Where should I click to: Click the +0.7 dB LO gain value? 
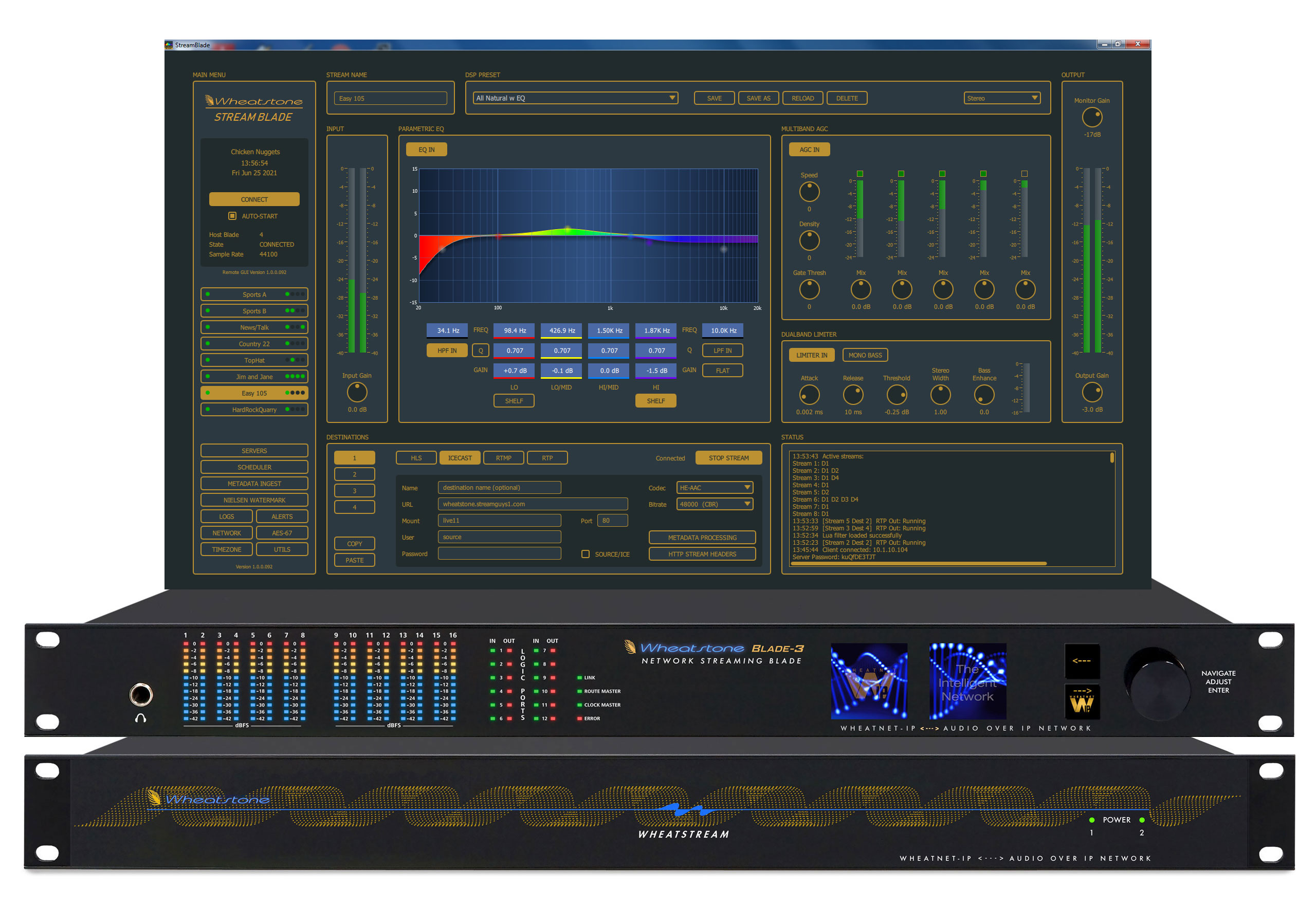(x=514, y=371)
